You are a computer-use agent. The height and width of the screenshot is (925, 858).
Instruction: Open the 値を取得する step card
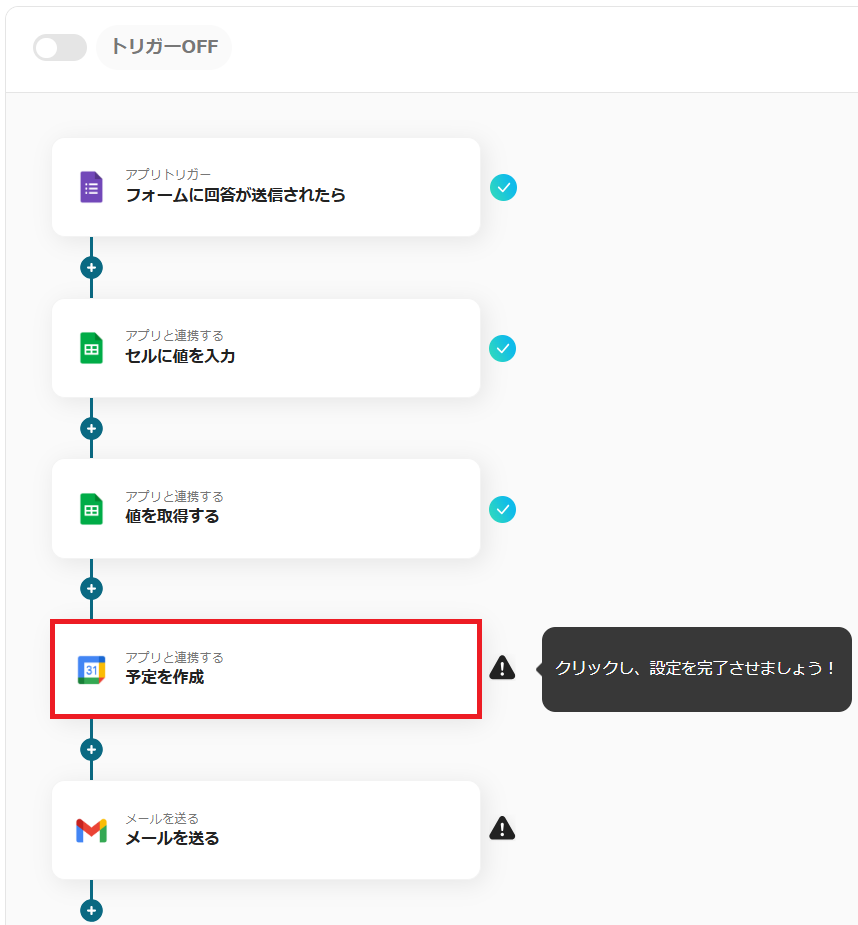pyautogui.click(x=266, y=509)
